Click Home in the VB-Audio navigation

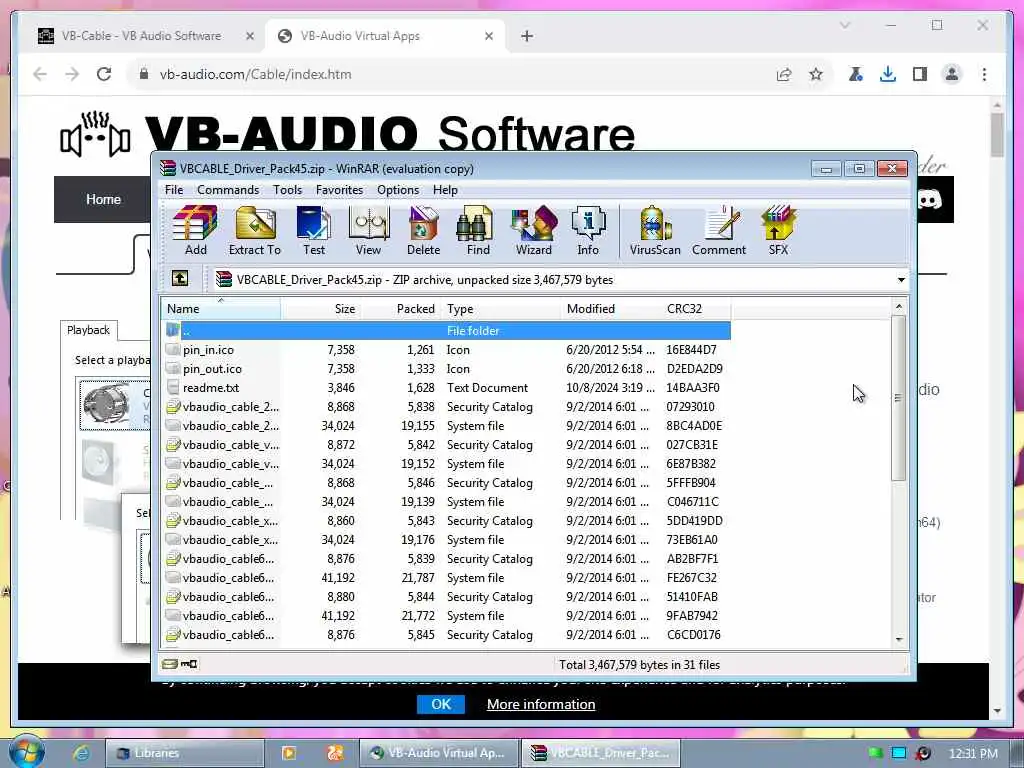point(103,199)
